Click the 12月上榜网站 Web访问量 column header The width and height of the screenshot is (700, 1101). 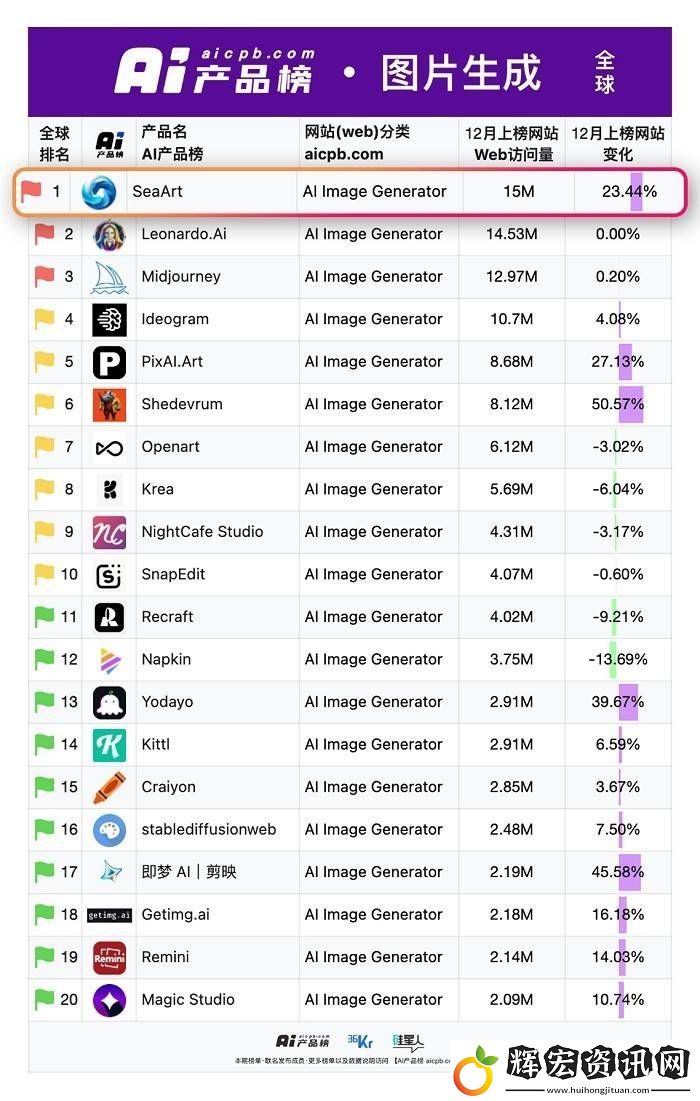(x=512, y=143)
